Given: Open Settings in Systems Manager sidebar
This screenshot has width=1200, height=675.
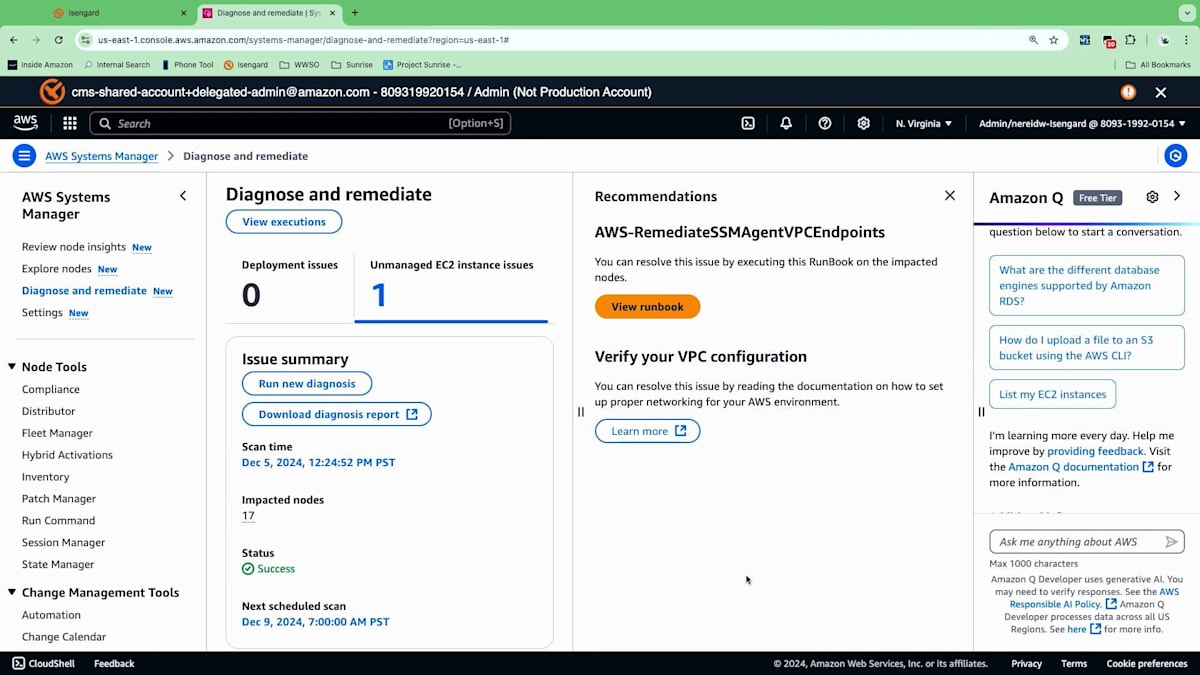Looking at the screenshot, I should pyautogui.click(x=42, y=313).
